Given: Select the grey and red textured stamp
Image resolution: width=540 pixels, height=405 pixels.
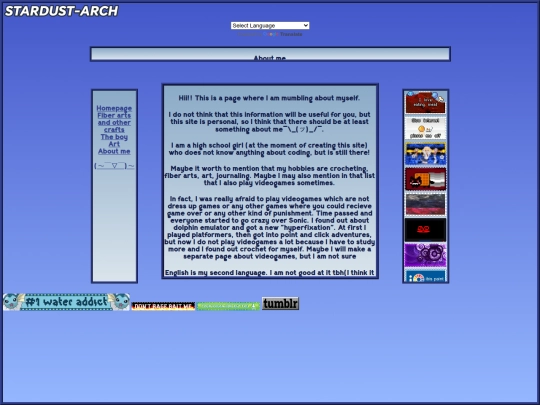Looking at the screenshot, I should (425, 205).
